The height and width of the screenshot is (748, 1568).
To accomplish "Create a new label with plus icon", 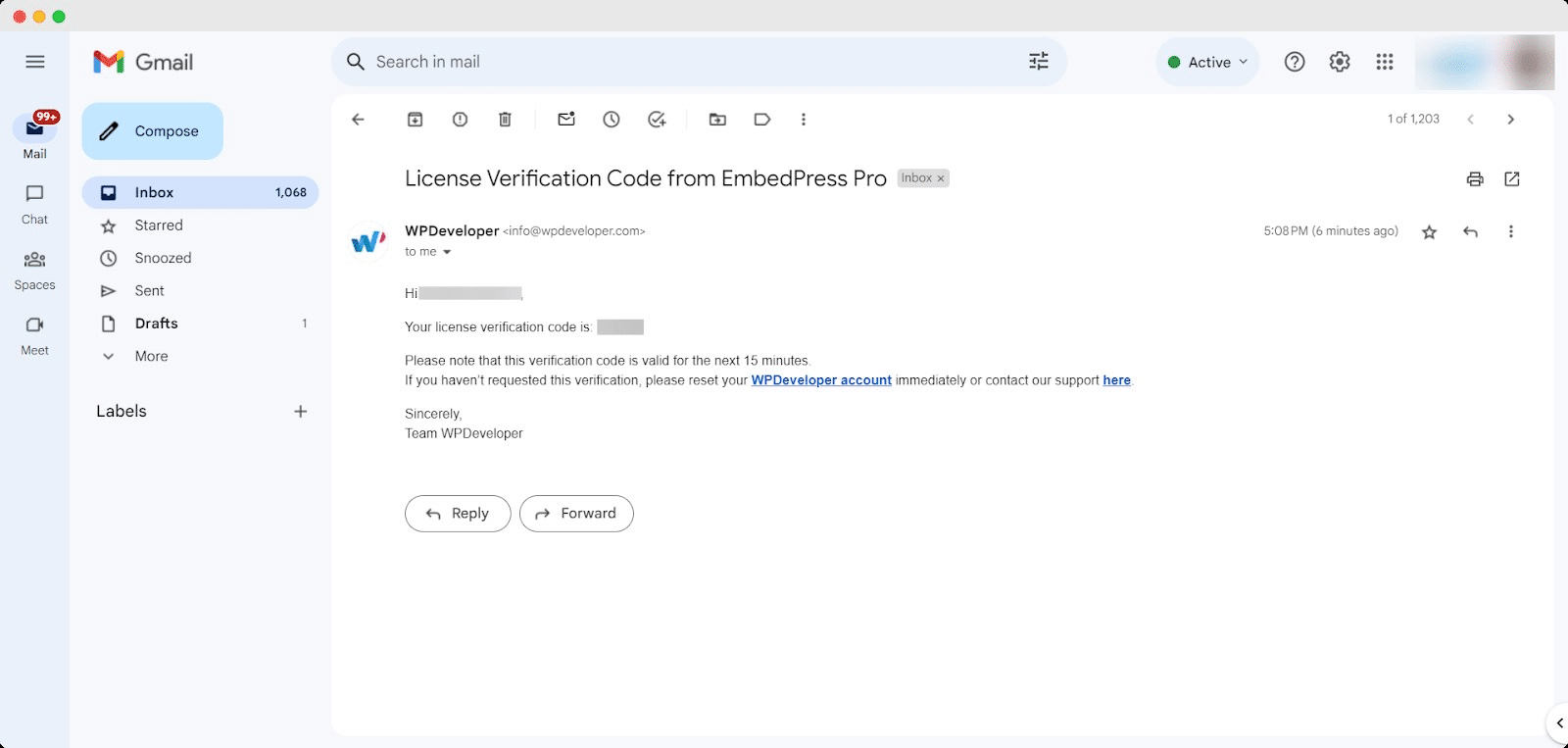I will point(301,412).
